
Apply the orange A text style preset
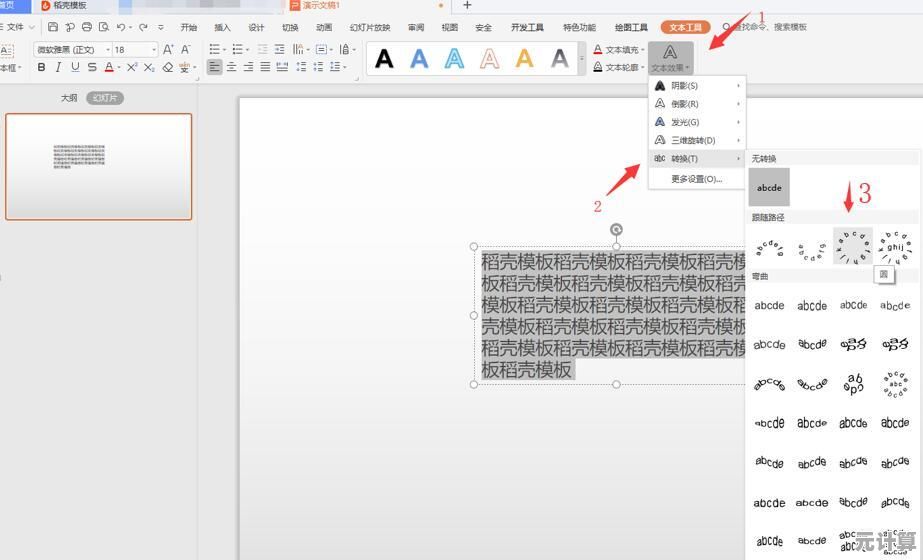click(524, 59)
